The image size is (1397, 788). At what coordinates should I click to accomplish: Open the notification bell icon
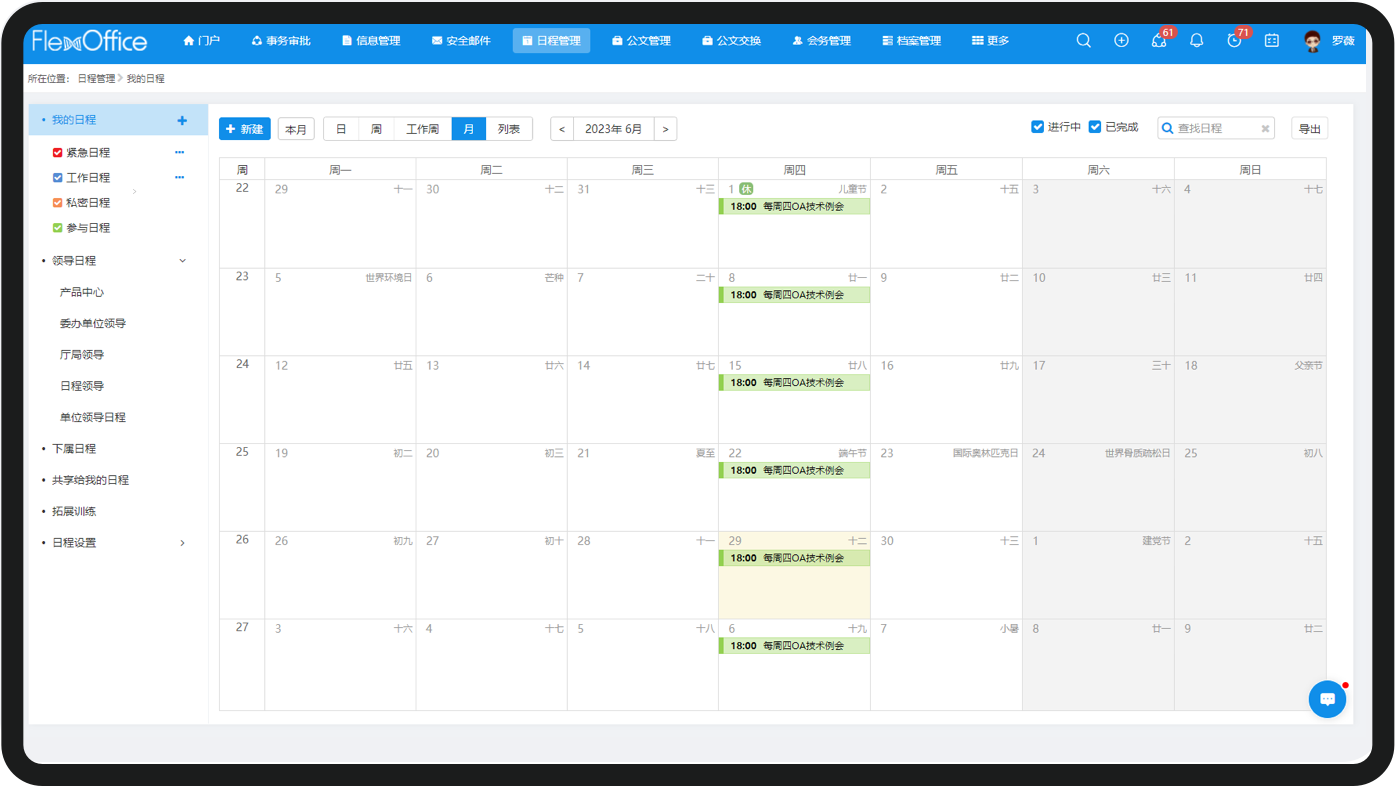(x=1196, y=41)
